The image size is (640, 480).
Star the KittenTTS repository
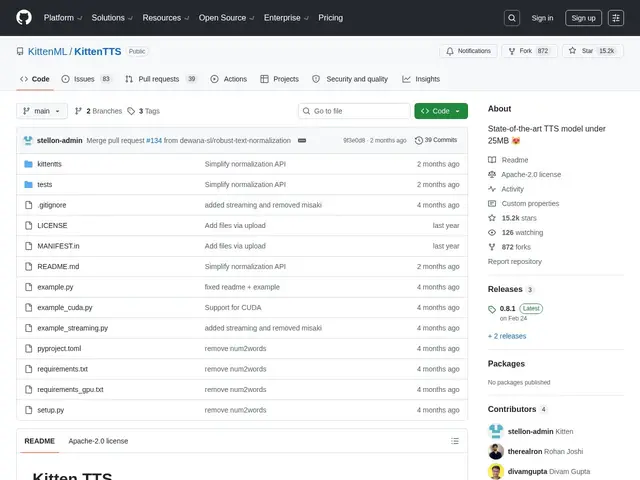click(x=593, y=51)
